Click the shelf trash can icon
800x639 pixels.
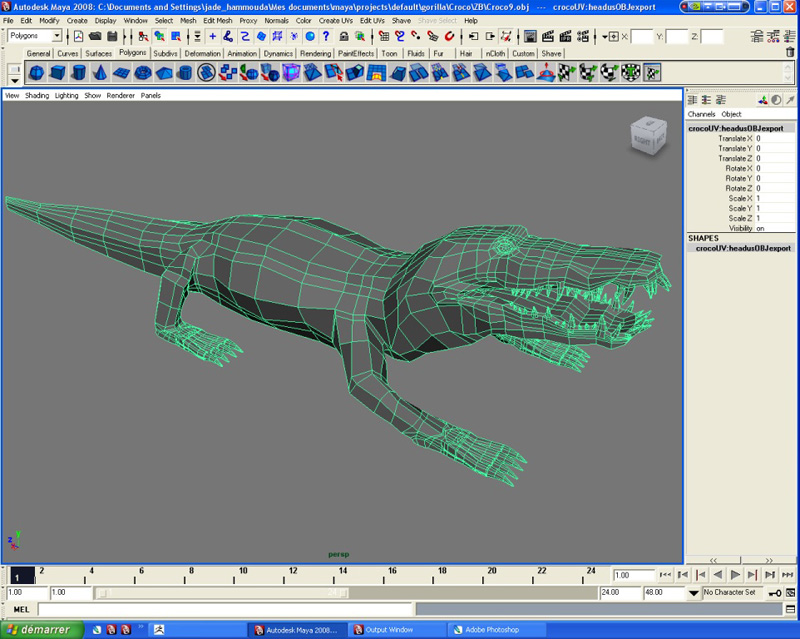point(790,52)
